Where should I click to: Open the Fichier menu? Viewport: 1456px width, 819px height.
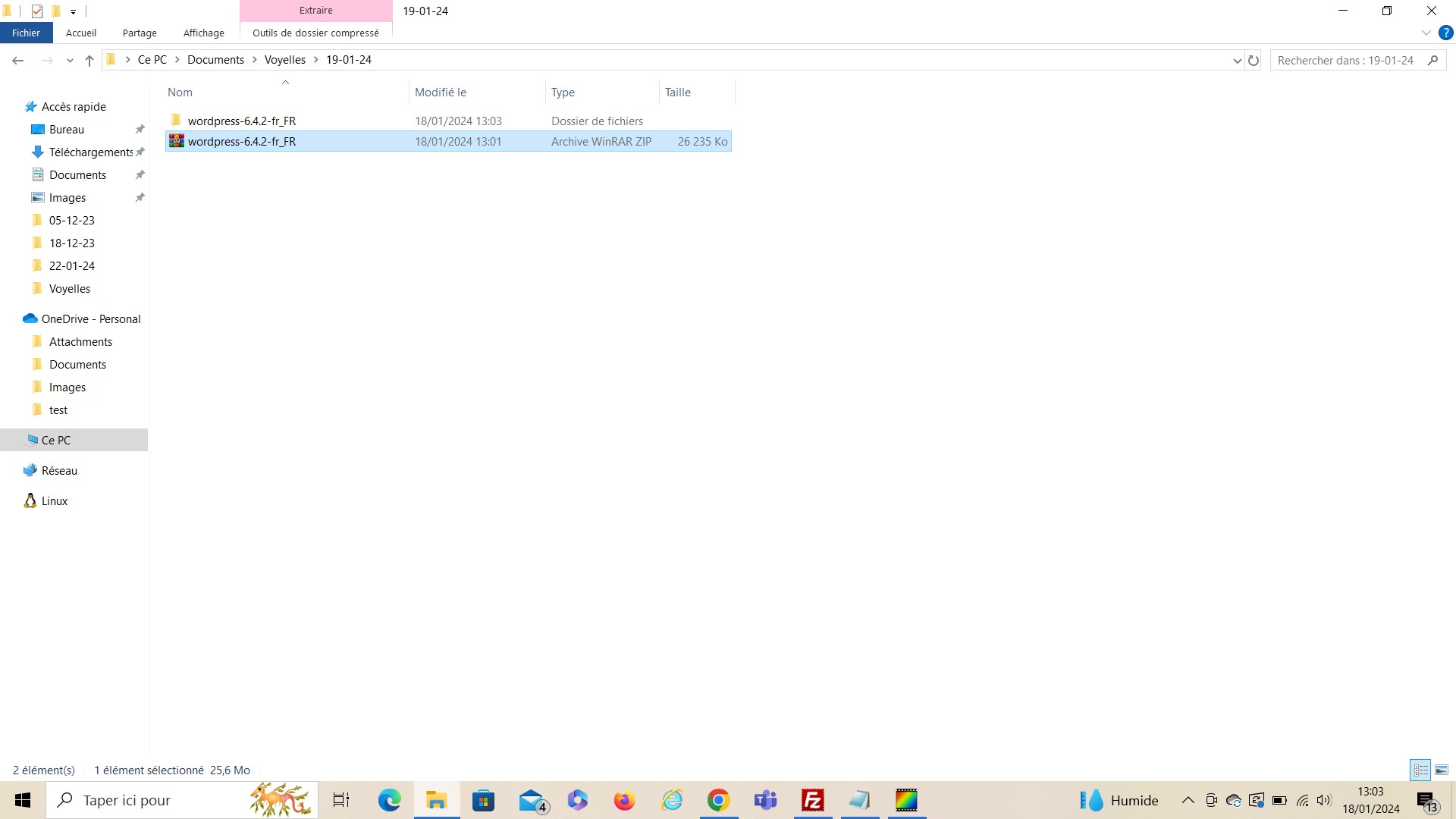(26, 33)
